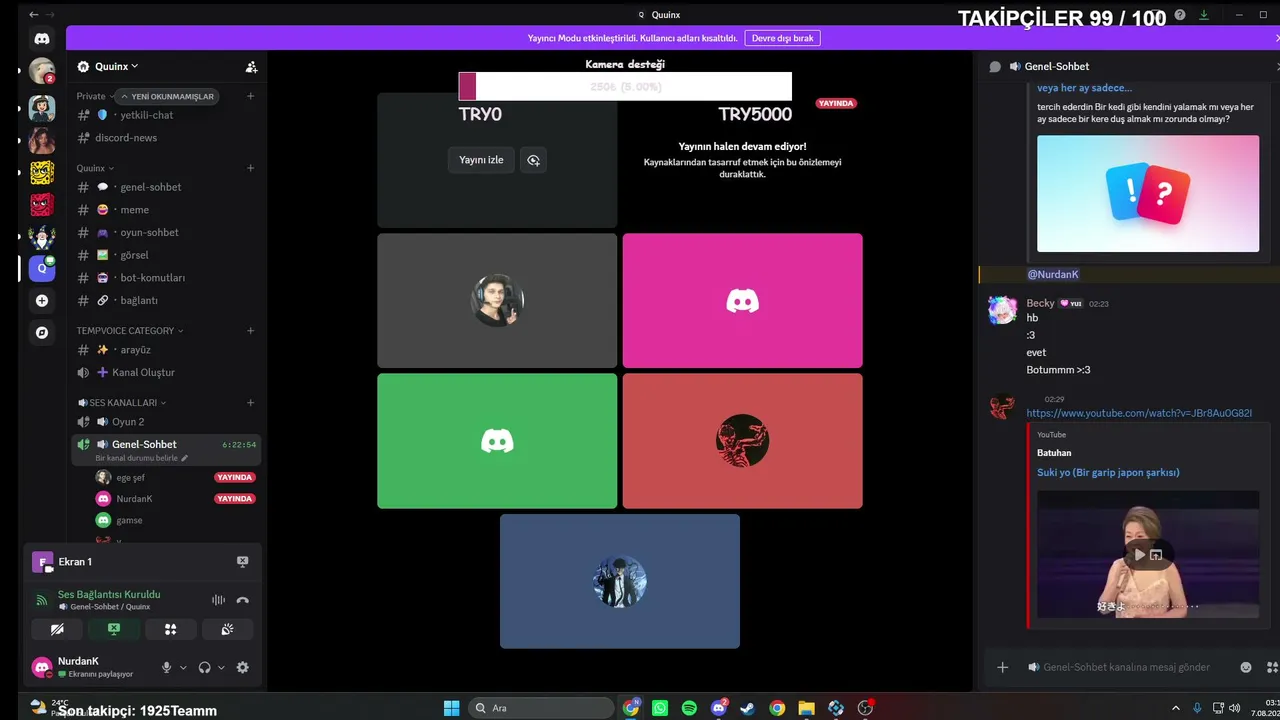The height and width of the screenshot is (720, 1280).
Task: Open the YouTube watch link in chat
Action: click(1139, 413)
